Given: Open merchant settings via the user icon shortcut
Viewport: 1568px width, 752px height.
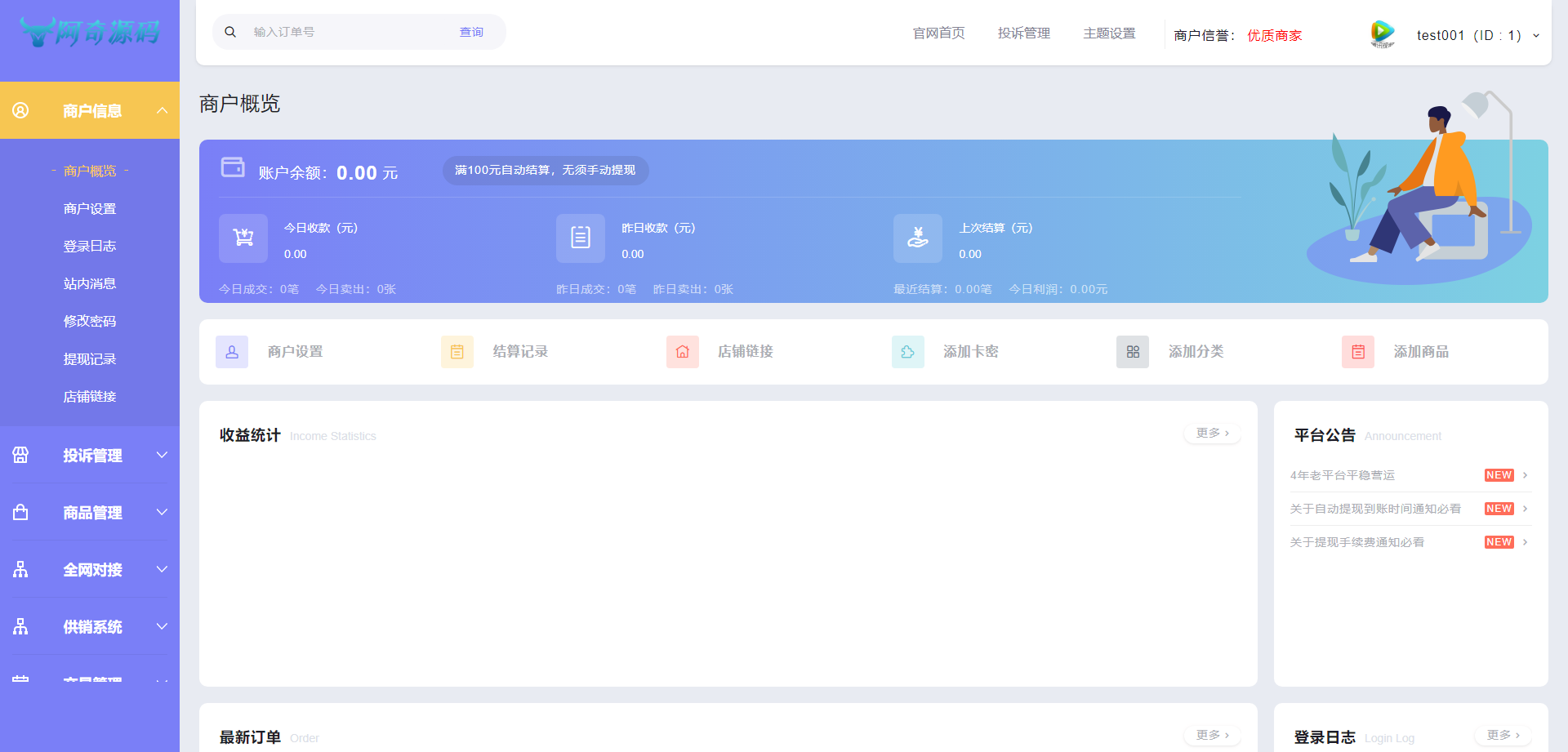Looking at the screenshot, I should pyautogui.click(x=231, y=351).
